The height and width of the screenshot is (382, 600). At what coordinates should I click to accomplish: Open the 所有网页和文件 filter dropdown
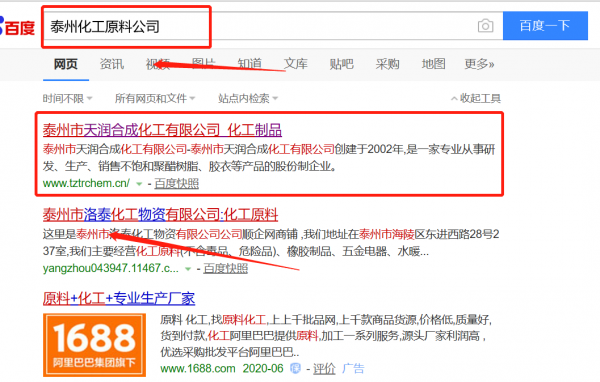(x=155, y=99)
